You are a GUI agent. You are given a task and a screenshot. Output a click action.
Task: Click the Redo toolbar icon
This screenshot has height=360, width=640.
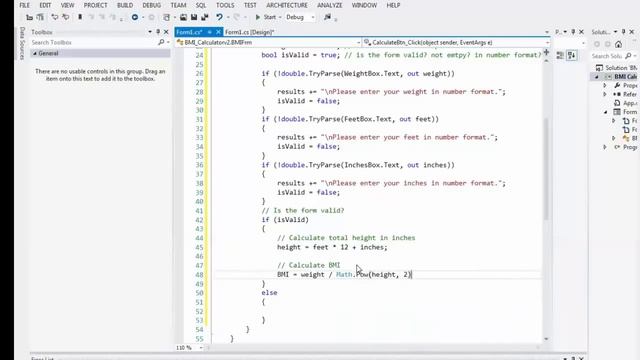coord(236,17)
